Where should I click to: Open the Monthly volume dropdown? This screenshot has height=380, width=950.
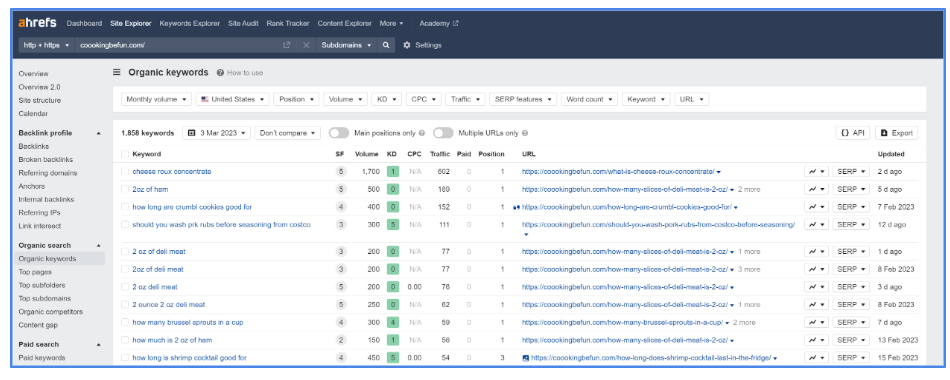click(x=156, y=99)
